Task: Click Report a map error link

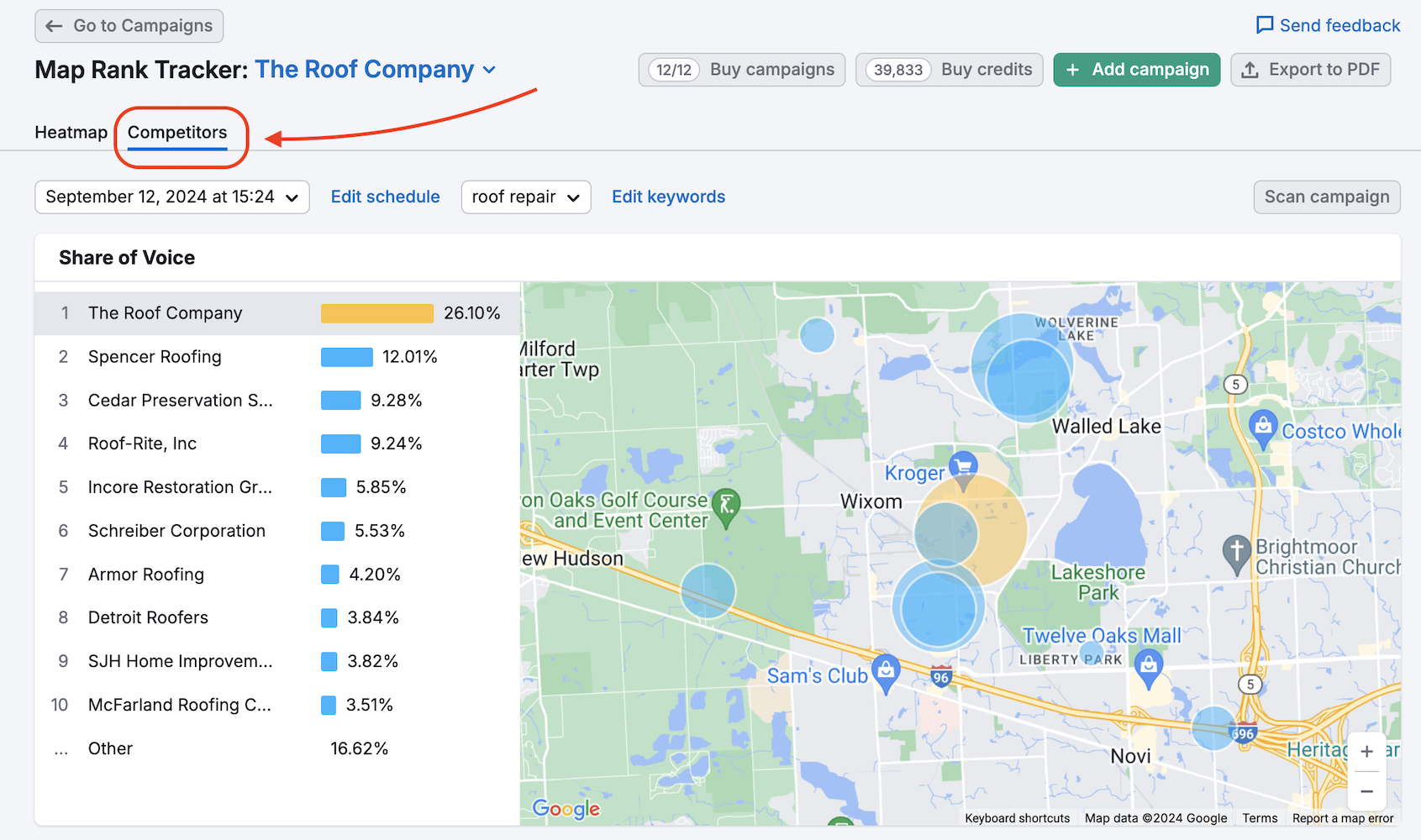Action: pyautogui.click(x=1343, y=818)
